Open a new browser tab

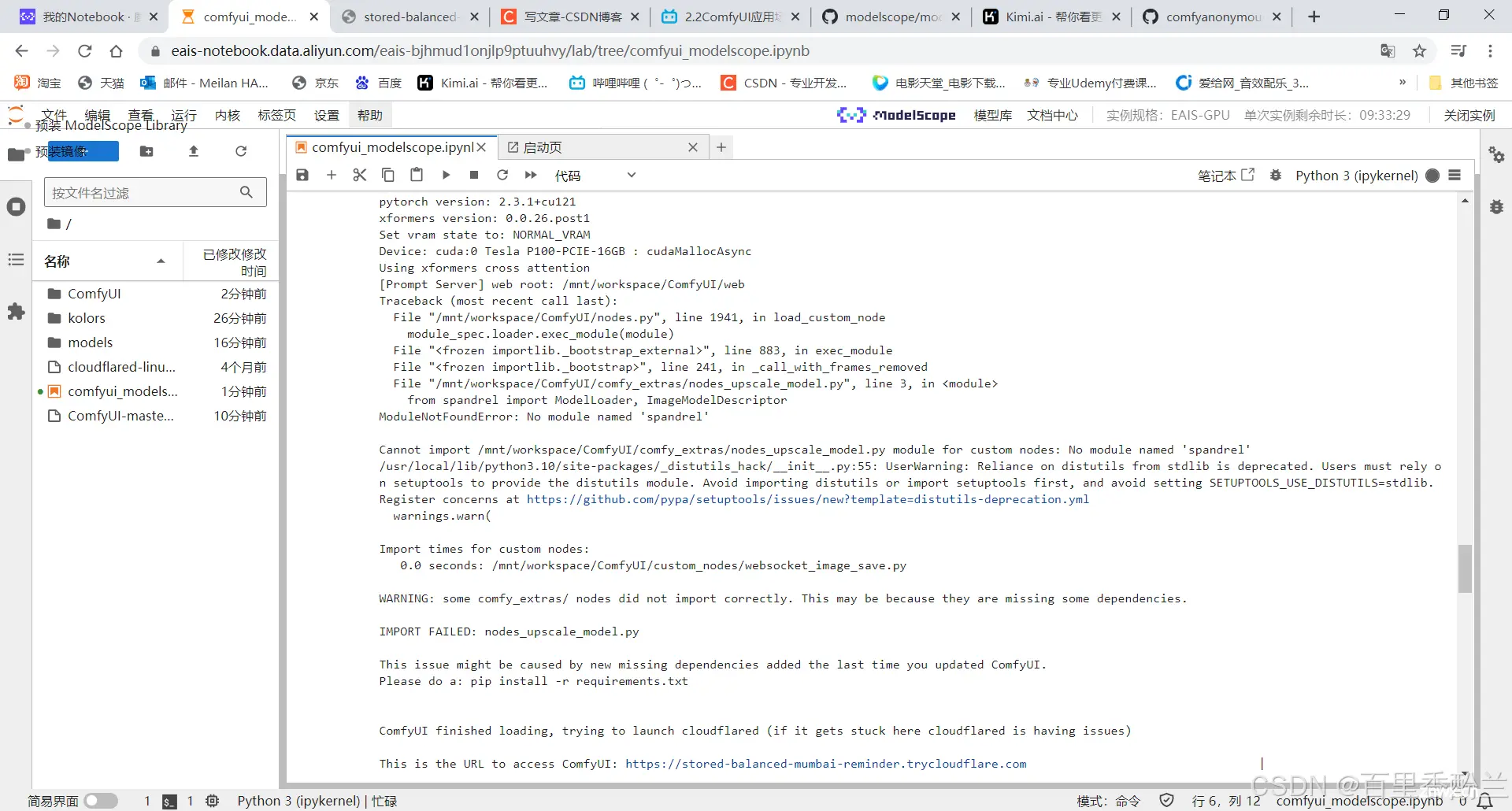(x=1314, y=17)
